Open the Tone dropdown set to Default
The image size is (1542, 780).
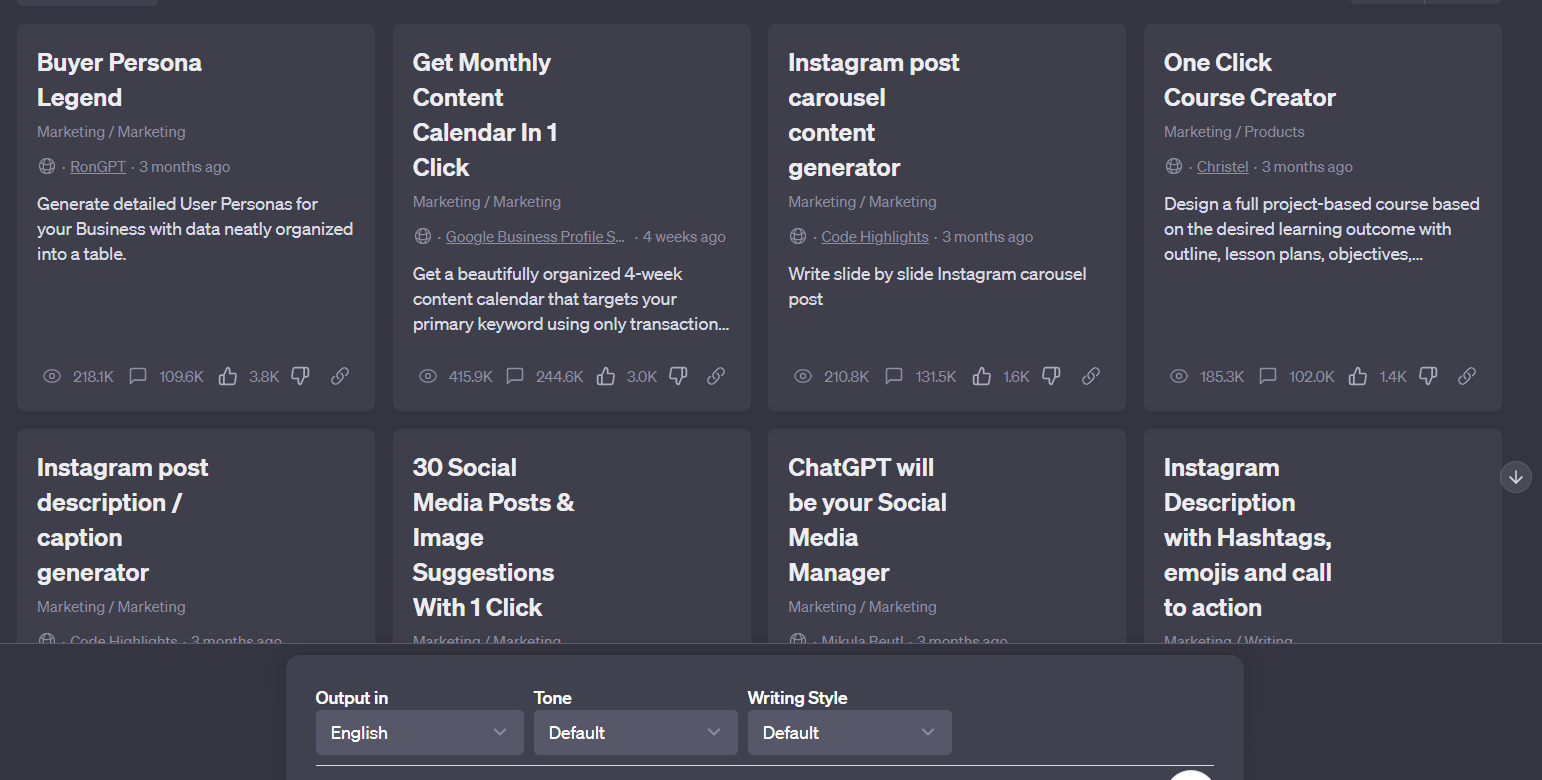pyautogui.click(x=635, y=732)
